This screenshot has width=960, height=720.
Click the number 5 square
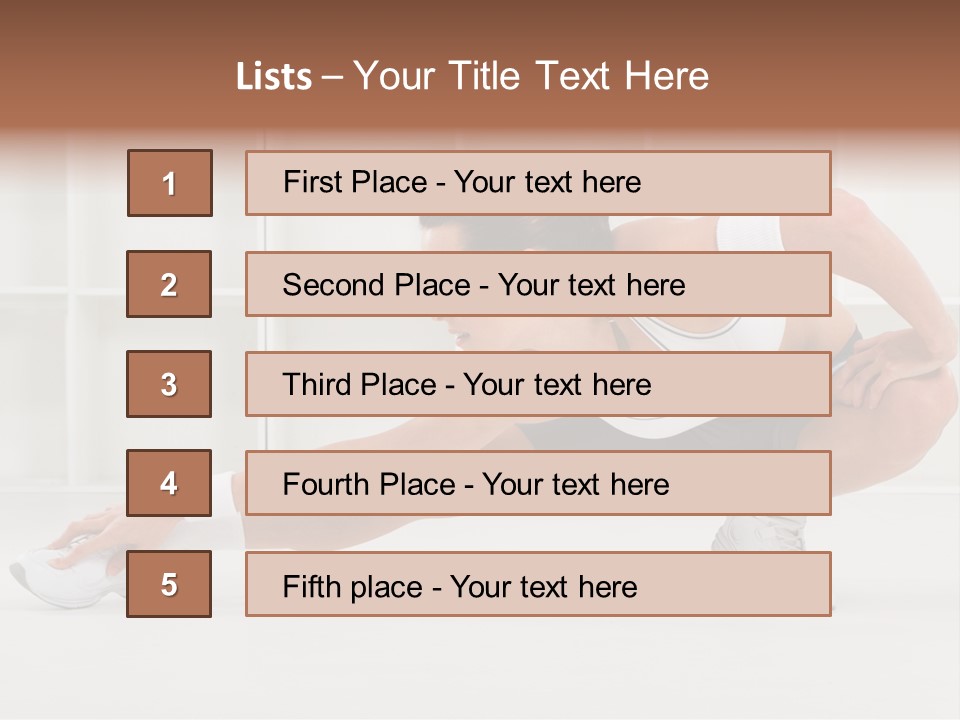tap(169, 584)
